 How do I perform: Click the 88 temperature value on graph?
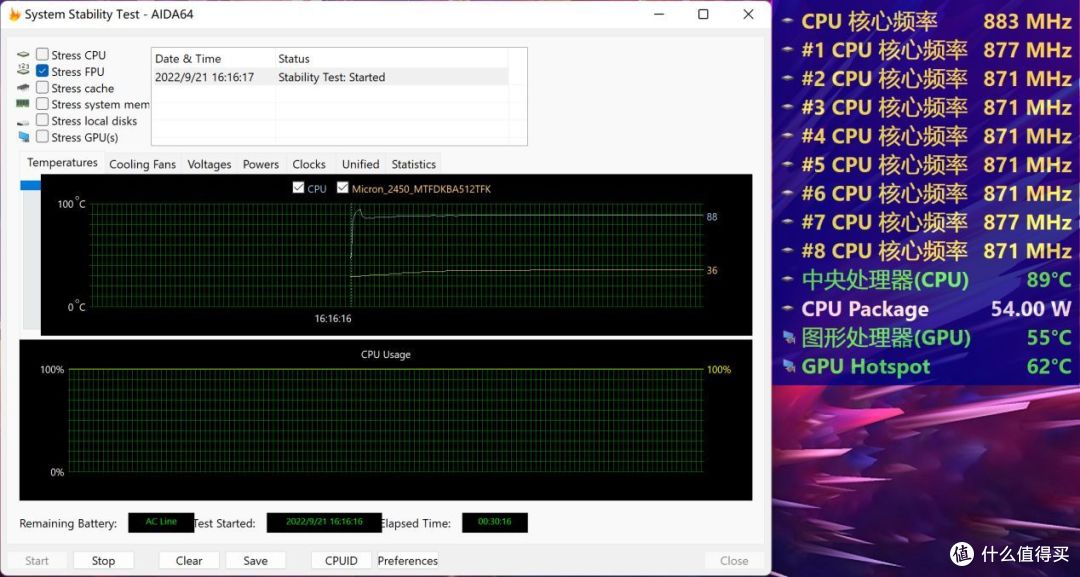pos(712,217)
